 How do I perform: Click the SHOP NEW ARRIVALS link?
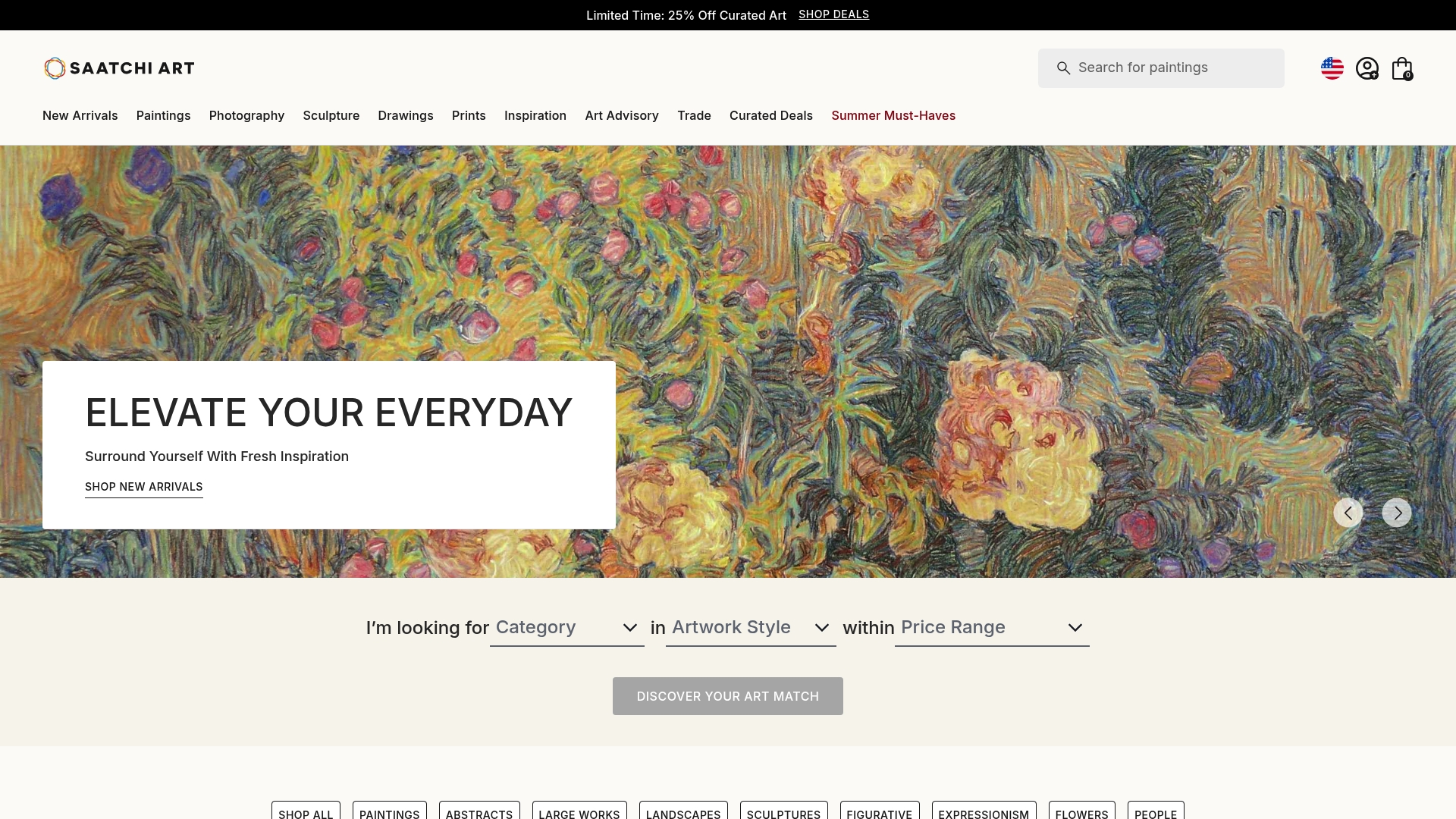point(144,487)
